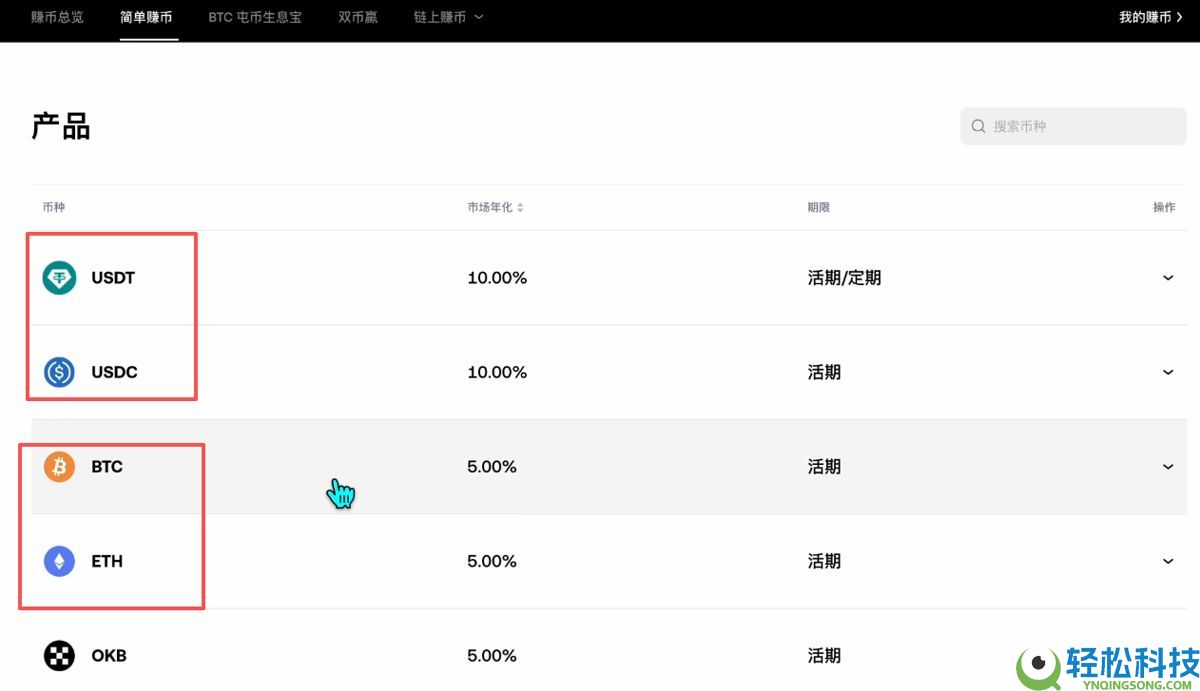Click the USDC coin logo icon
This screenshot has height=691, width=1200.
[58, 371]
